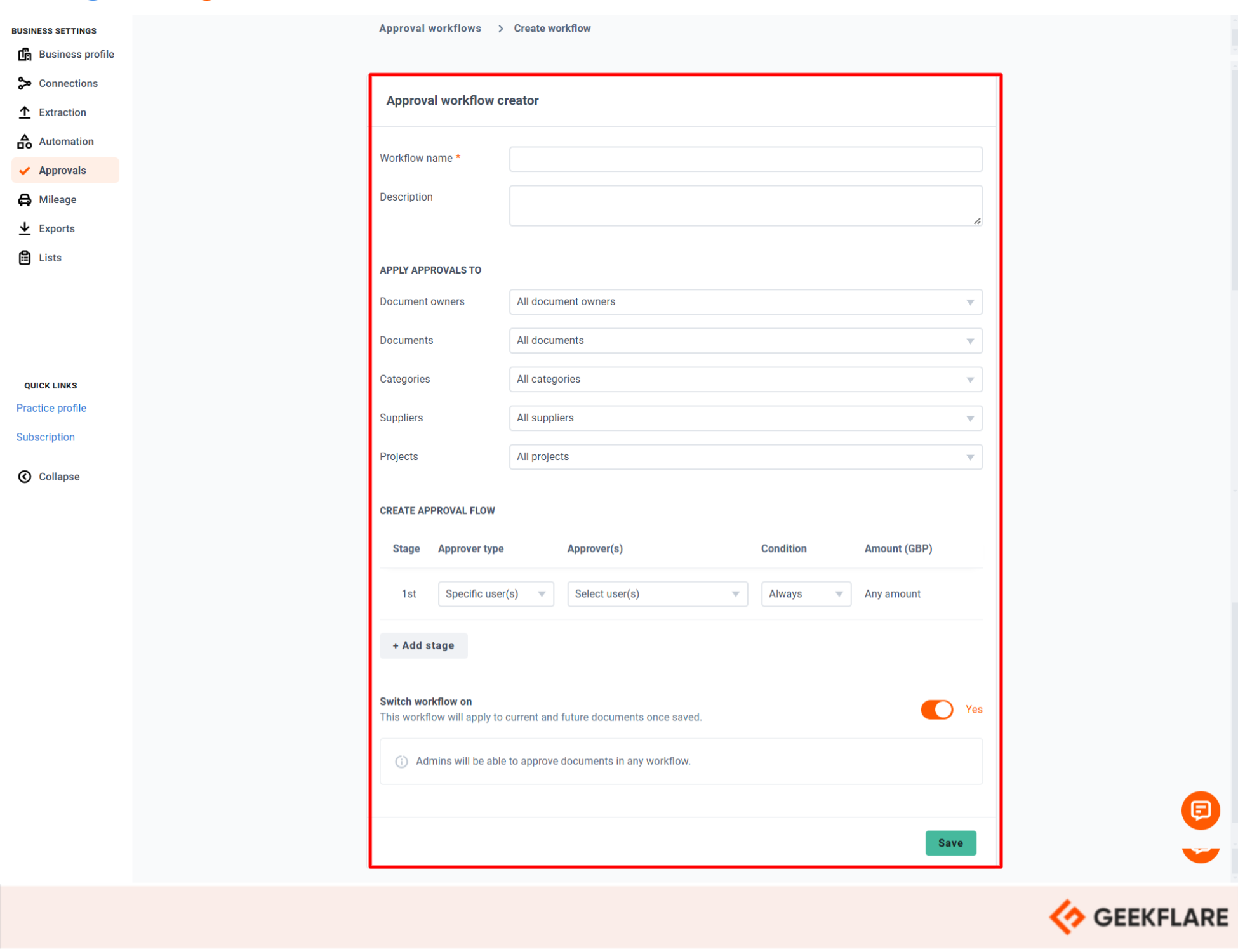Image resolution: width=1238 pixels, height=952 pixels.
Task: Open the Document owners dropdown
Action: point(745,302)
